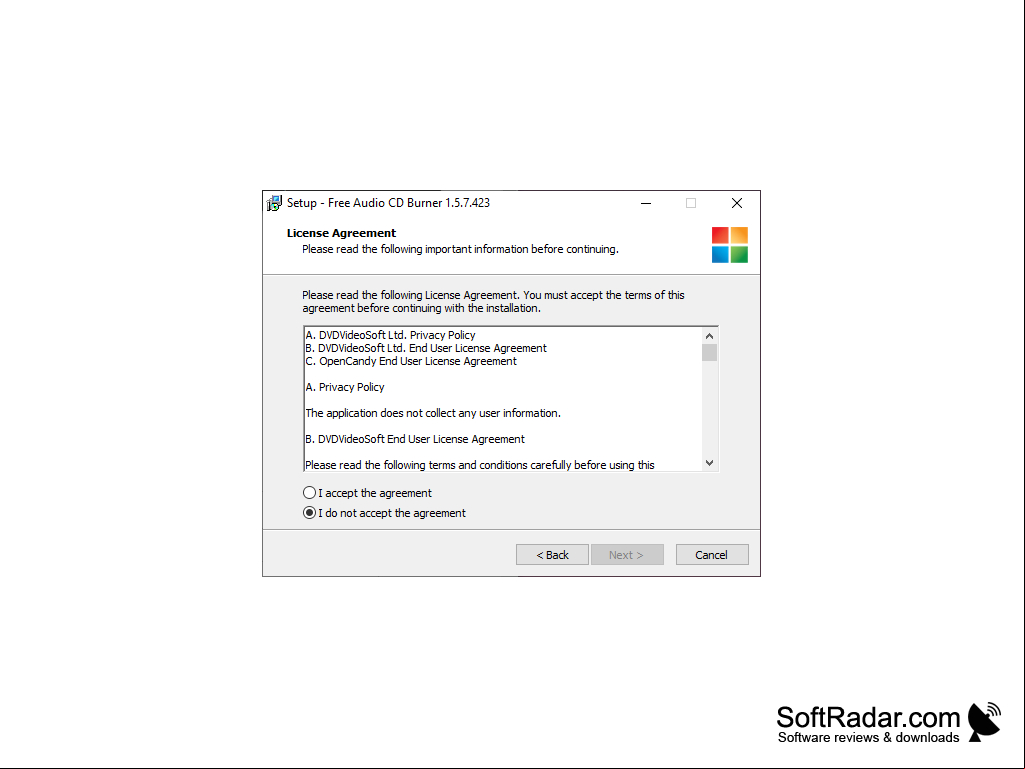Minimize the setup window
Viewport: 1025px width, 769px height.
pyautogui.click(x=646, y=203)
